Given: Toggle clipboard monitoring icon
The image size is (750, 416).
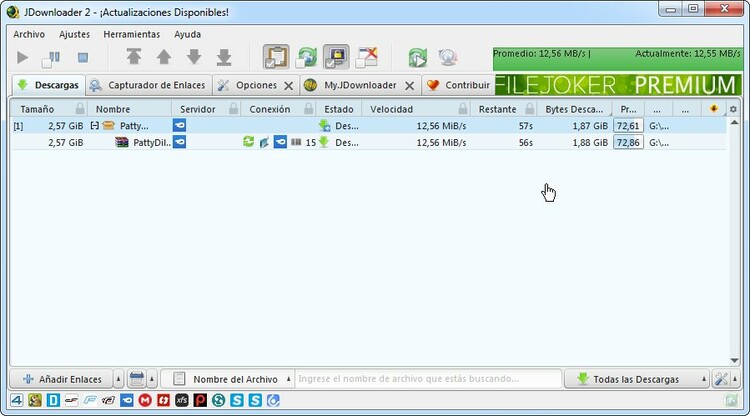Looking at the screenshot, I should pos(276,57).
